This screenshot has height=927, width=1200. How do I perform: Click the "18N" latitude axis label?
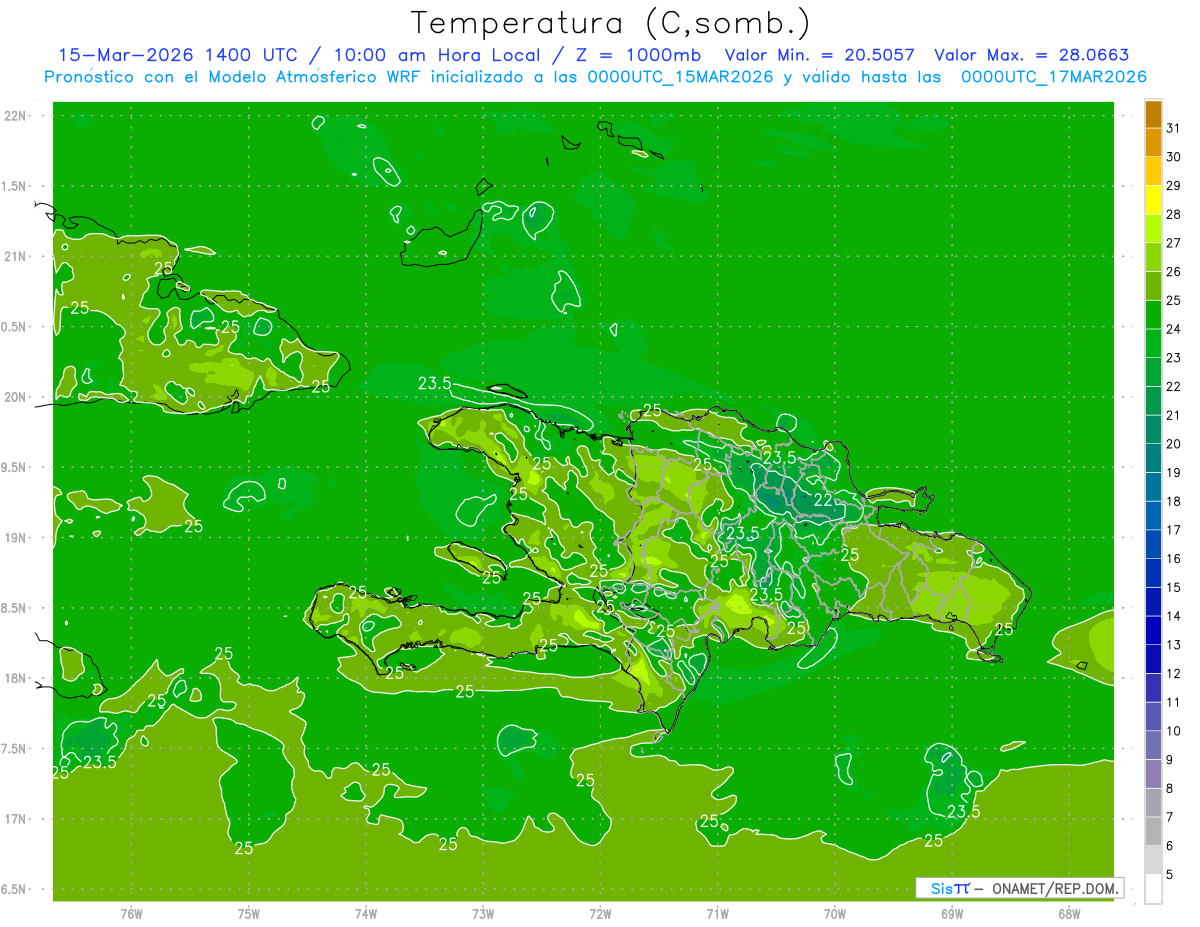click(14, 678)
